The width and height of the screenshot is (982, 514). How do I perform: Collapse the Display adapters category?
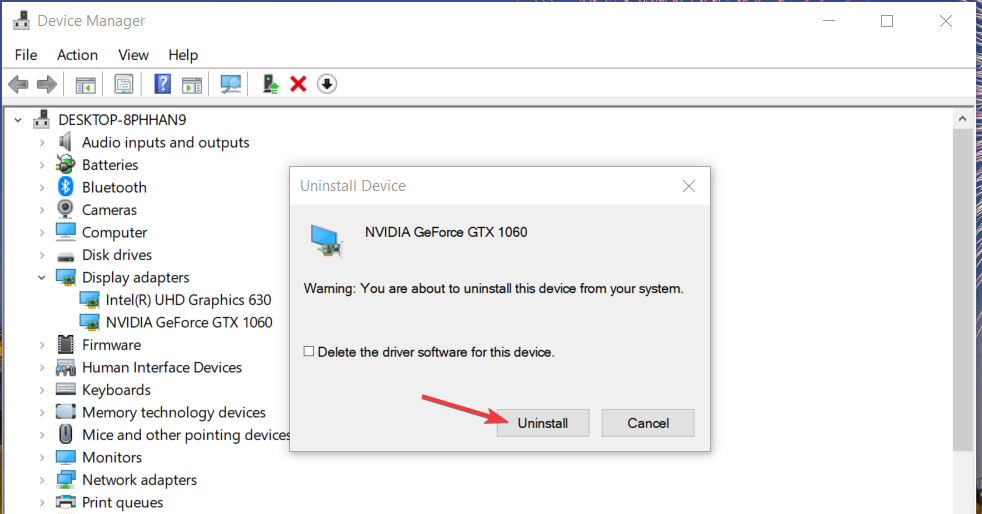tap(42, 278)
